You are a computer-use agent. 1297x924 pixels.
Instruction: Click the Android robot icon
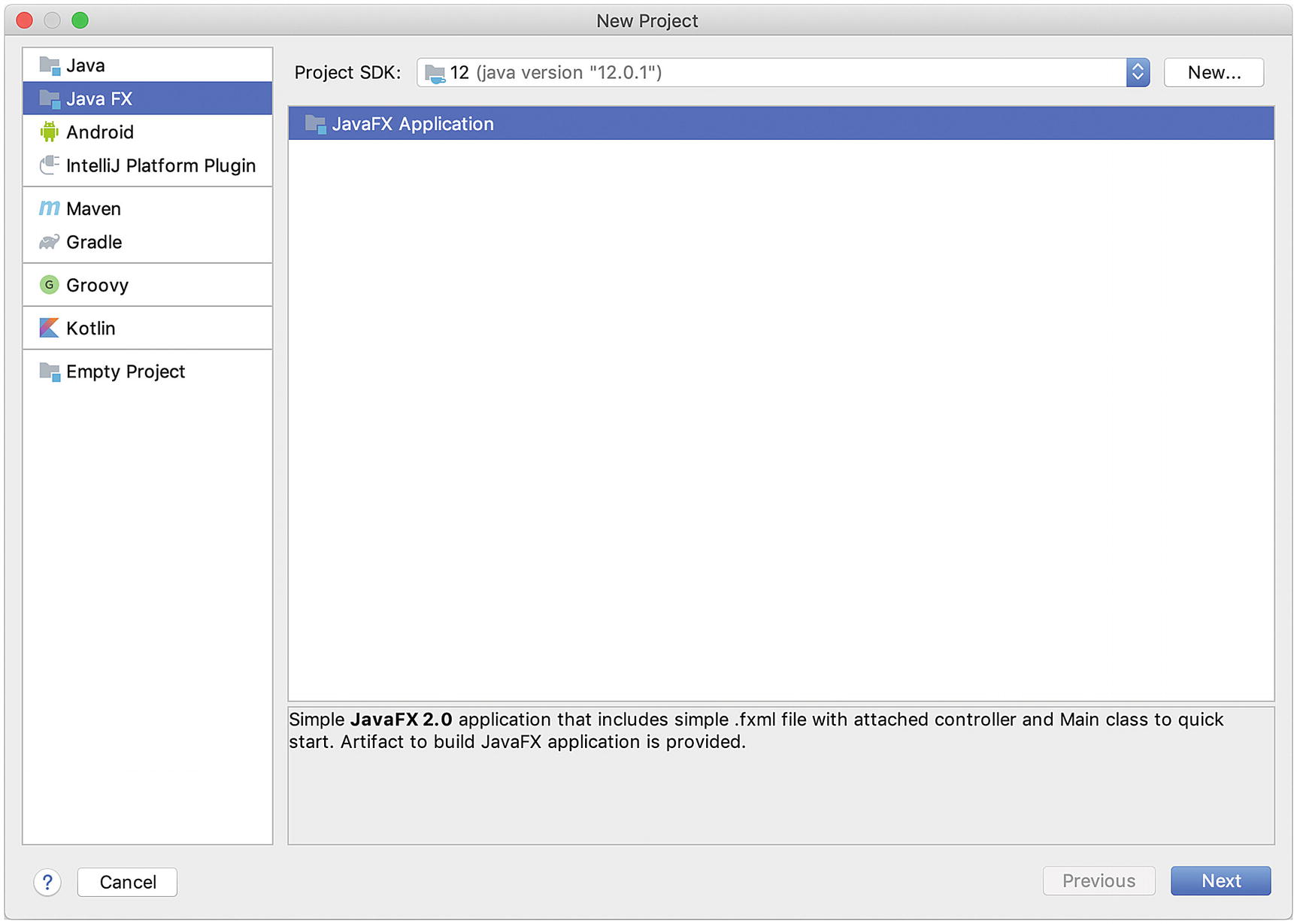50,132
